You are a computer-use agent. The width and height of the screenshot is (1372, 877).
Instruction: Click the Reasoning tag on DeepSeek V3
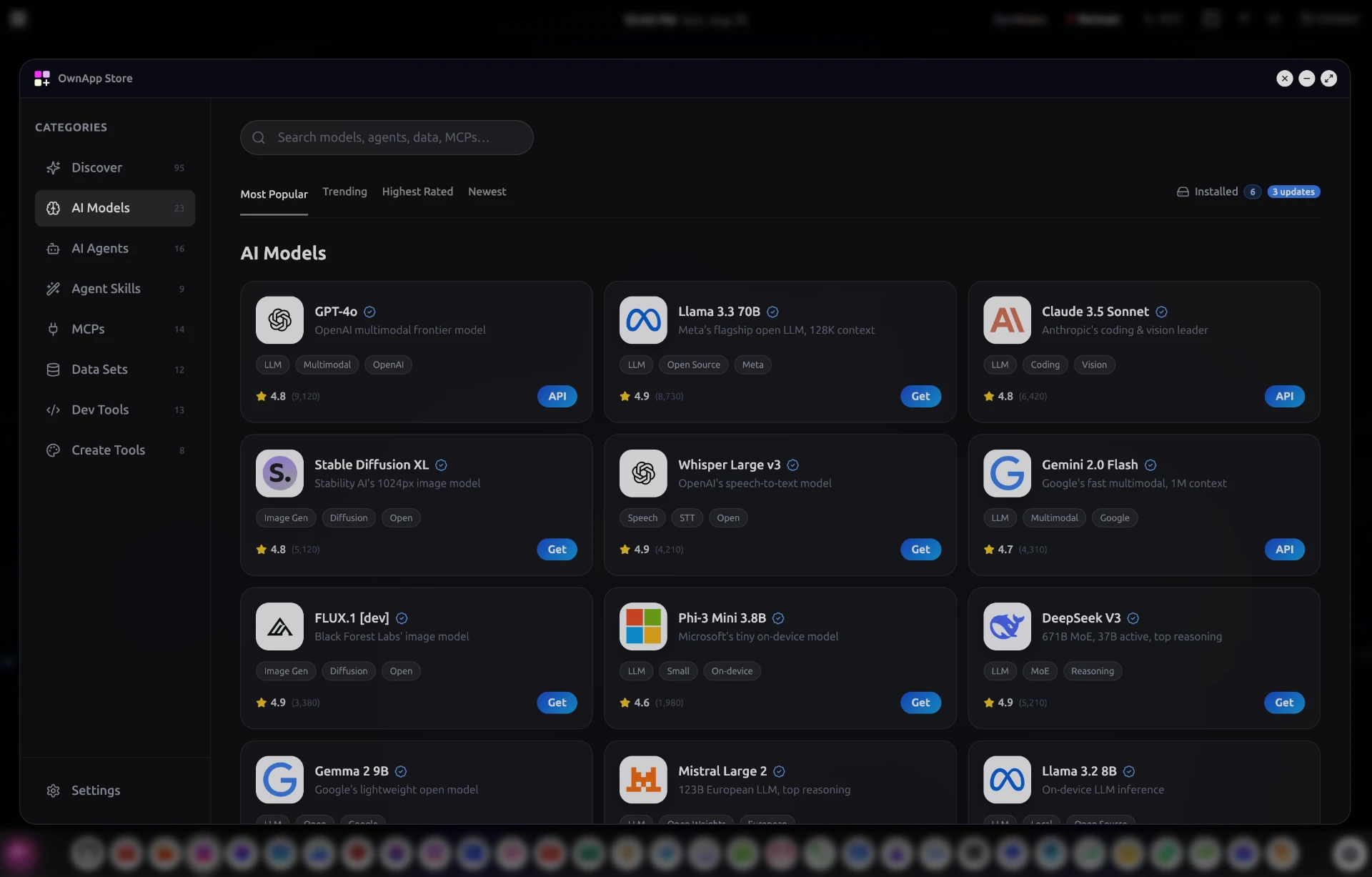(1092, 671)
